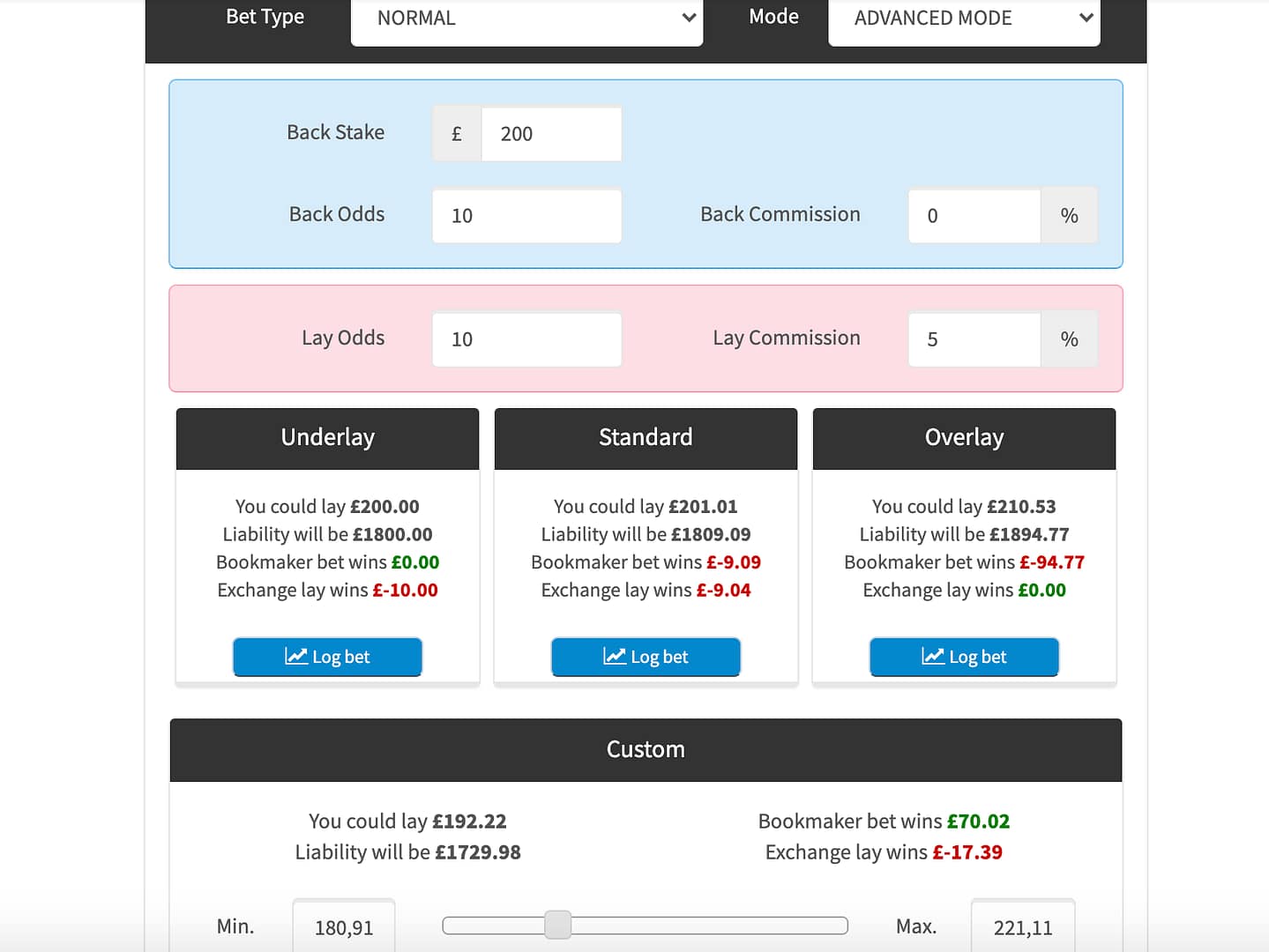
Task: Select the Back Commission value field
Action: [x=974, y=216]
